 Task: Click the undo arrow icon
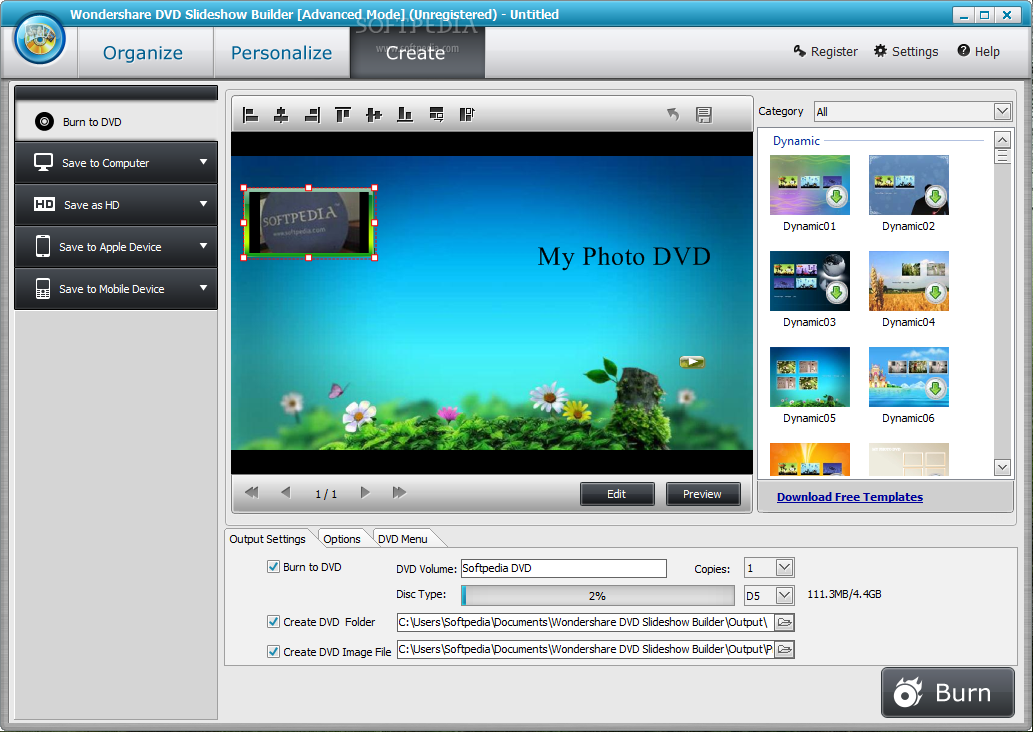coord(673,115)
